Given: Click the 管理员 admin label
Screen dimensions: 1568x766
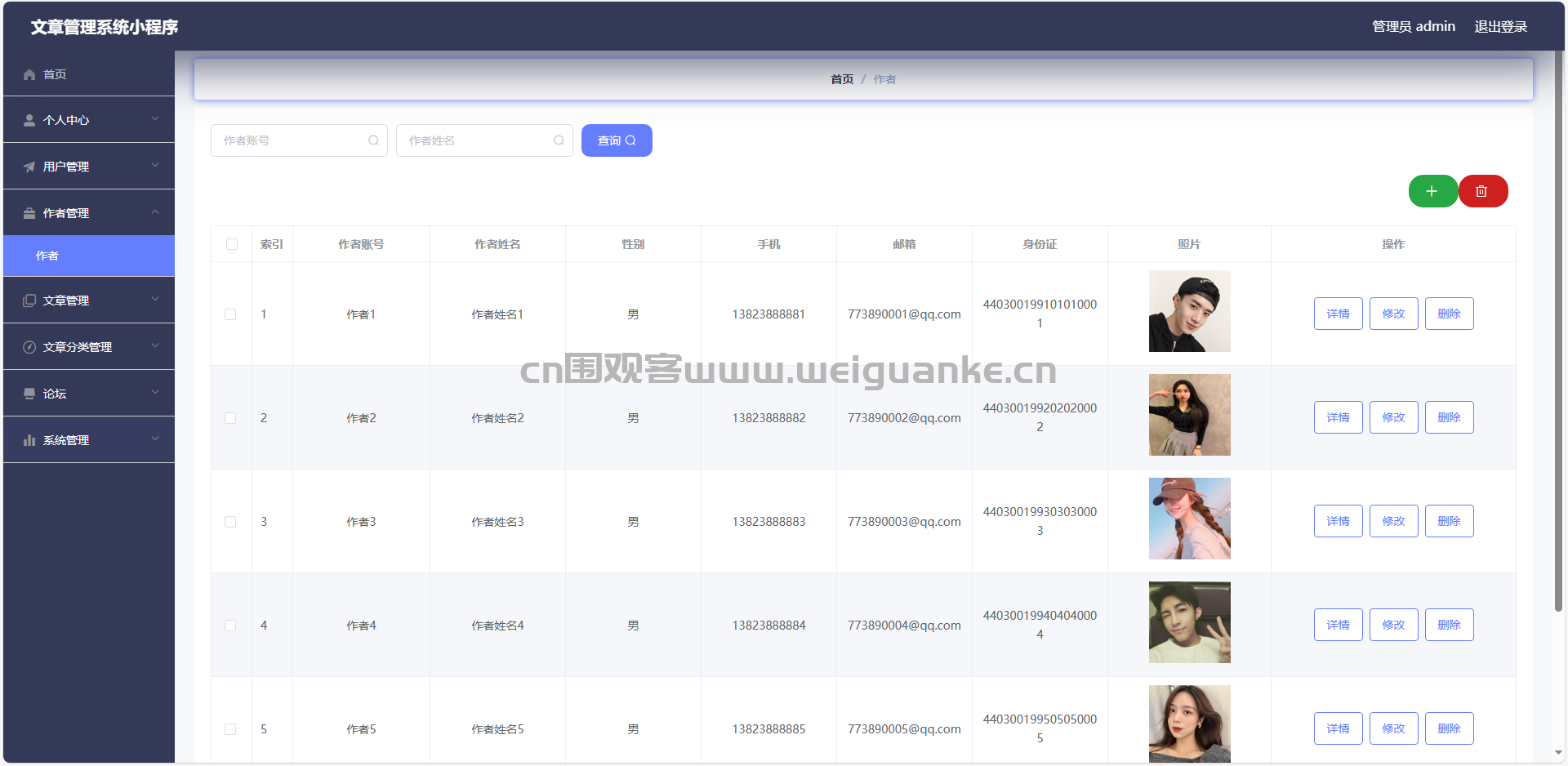Looking at the screenshot, I should [x=1414, y=27].
